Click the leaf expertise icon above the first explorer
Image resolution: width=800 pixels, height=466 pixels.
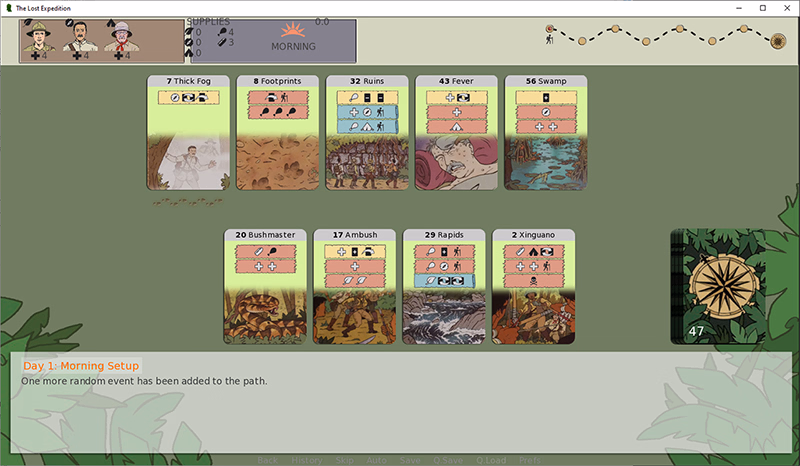28,22
